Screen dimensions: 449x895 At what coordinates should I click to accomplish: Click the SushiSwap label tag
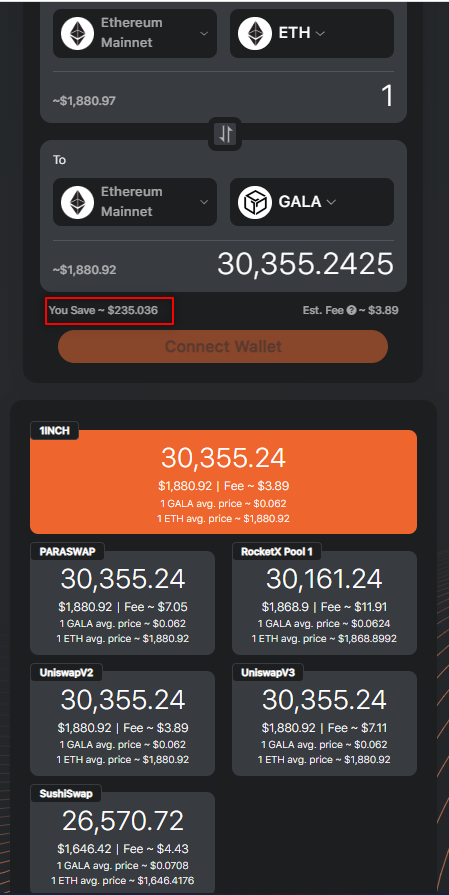pos(66,793)
